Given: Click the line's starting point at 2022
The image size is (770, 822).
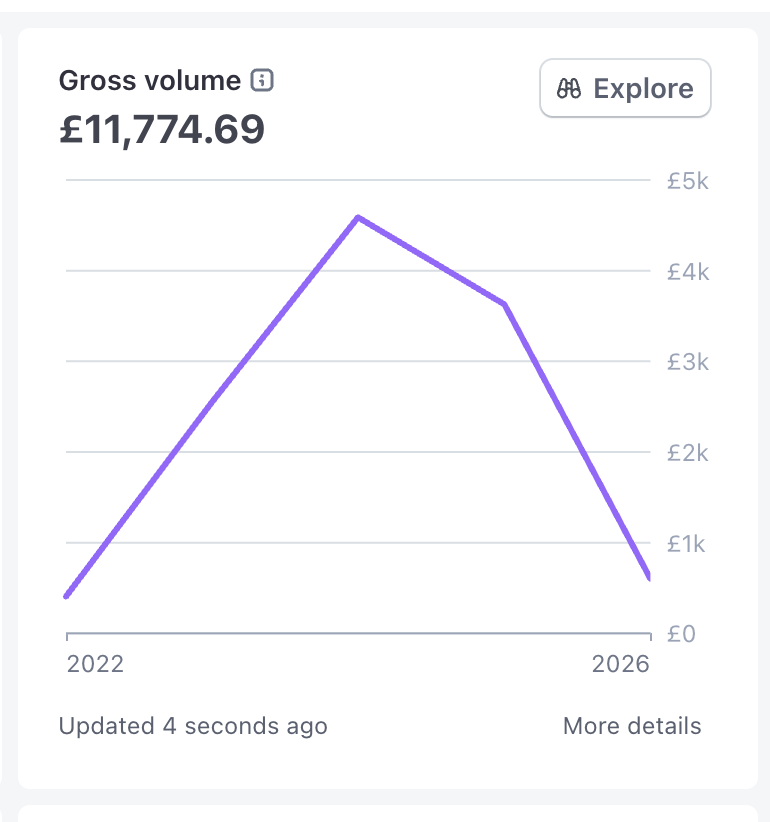Looking at the screenshot, I should tap(67, 596).
